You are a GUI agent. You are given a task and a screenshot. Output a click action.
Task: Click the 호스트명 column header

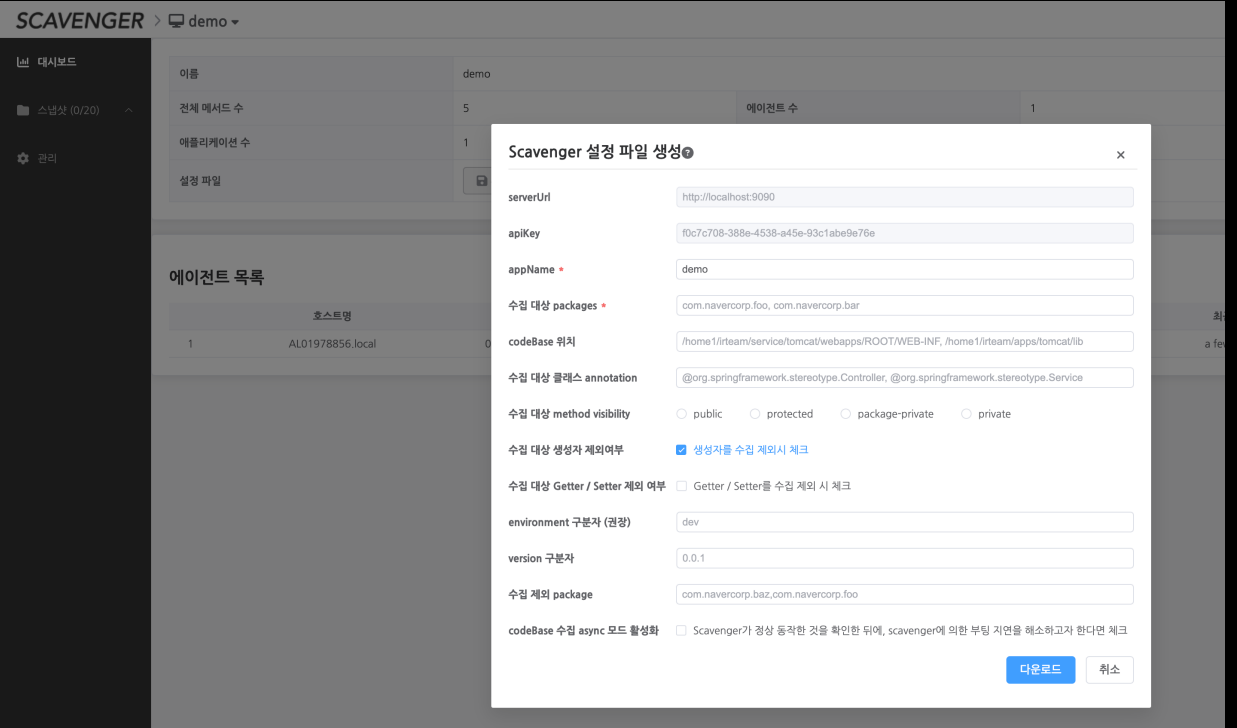click(332, 316)
